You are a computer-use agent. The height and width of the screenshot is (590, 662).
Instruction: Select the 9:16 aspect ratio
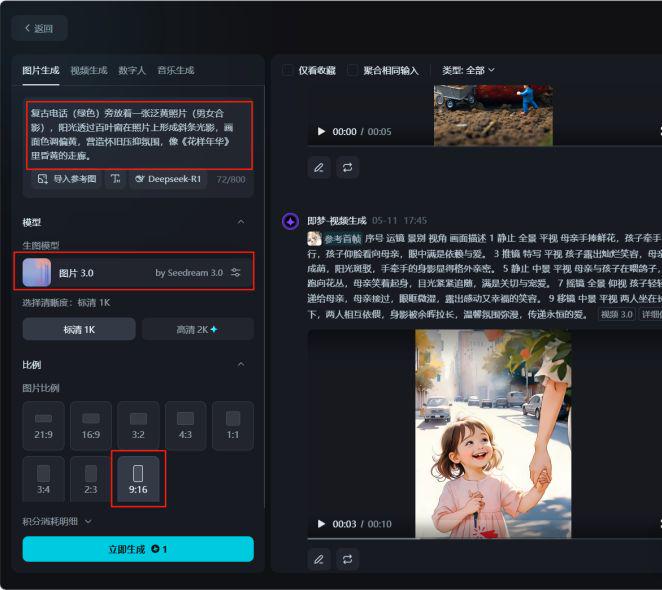138,479
